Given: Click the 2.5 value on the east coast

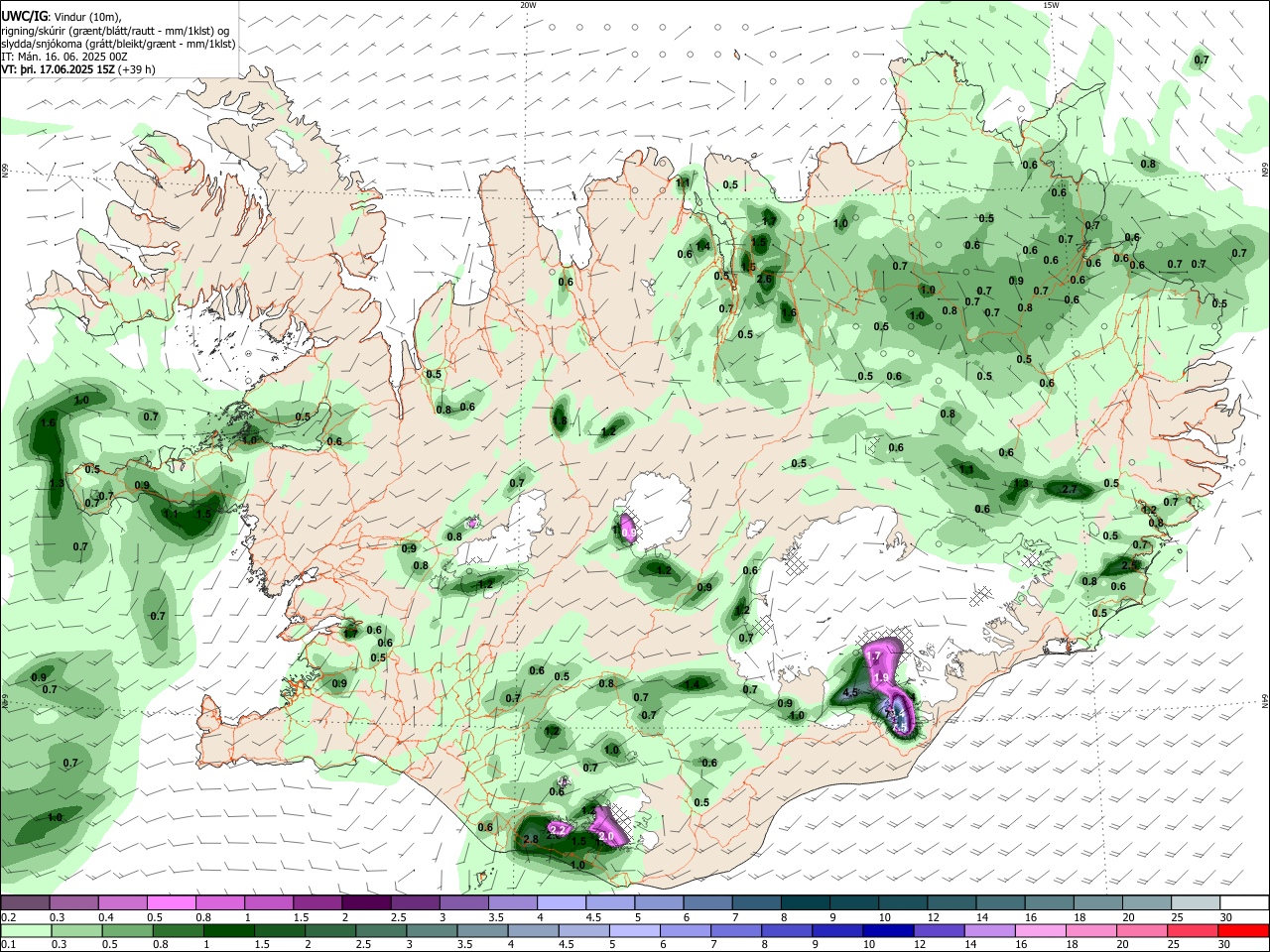Looking at the screenshot, I should click(1129, 565).
